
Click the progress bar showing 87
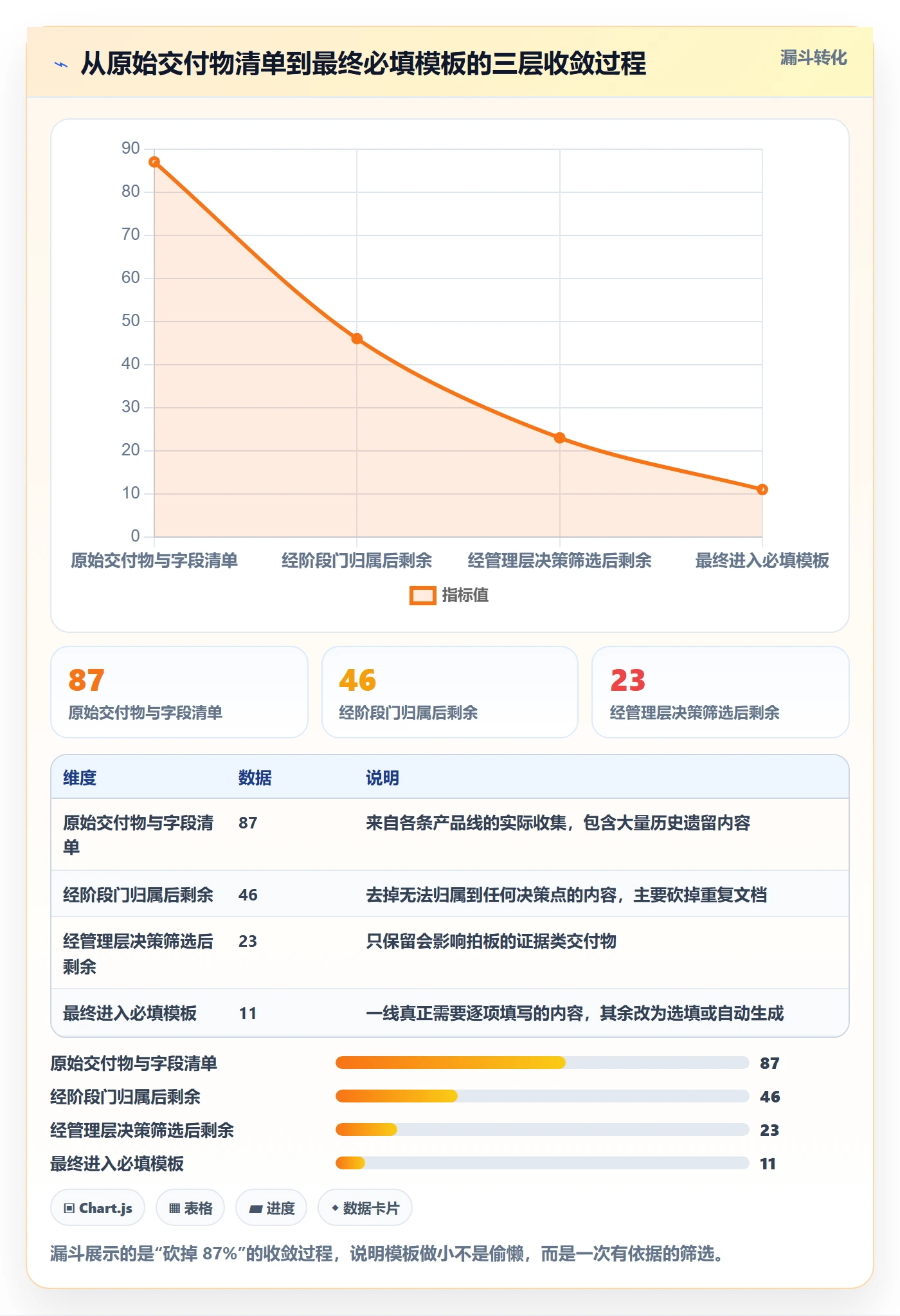[543, 1063]
